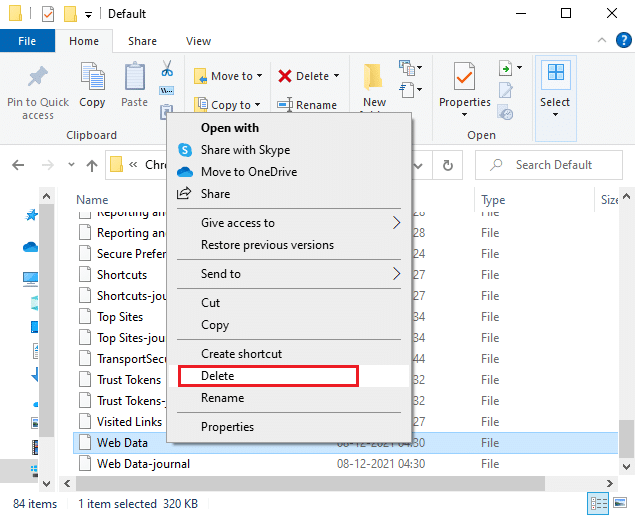Click the Up one level arrow

pyautogui.click(x=92, y=165)
